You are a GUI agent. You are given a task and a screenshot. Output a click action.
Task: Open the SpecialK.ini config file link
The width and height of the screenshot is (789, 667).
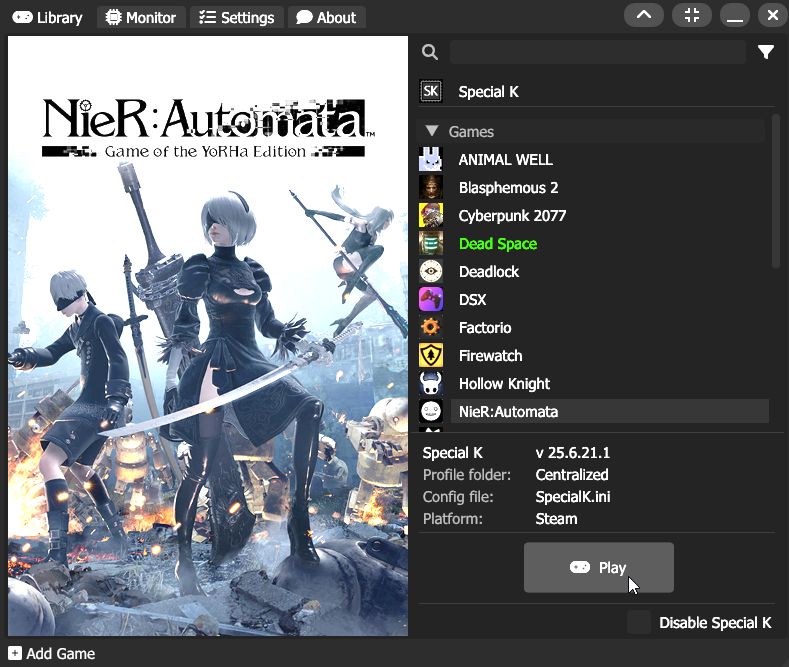[573, 497]
